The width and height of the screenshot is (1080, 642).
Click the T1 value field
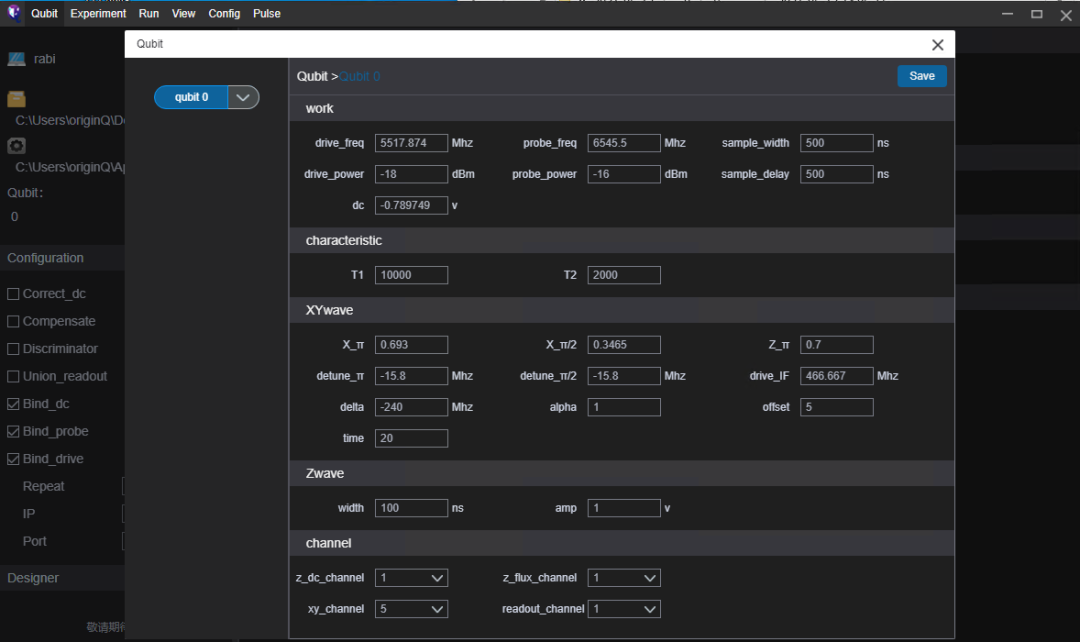click(411, 275)
